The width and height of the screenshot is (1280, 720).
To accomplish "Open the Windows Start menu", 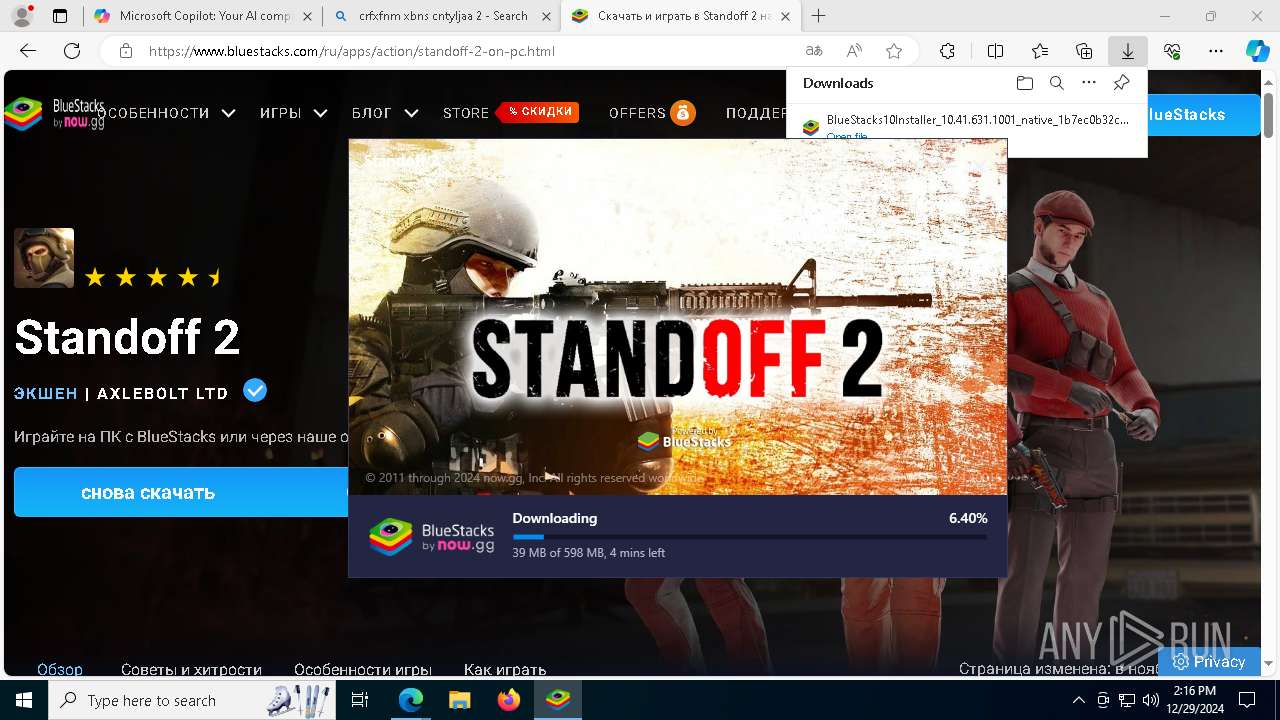I will pos(24,700).
